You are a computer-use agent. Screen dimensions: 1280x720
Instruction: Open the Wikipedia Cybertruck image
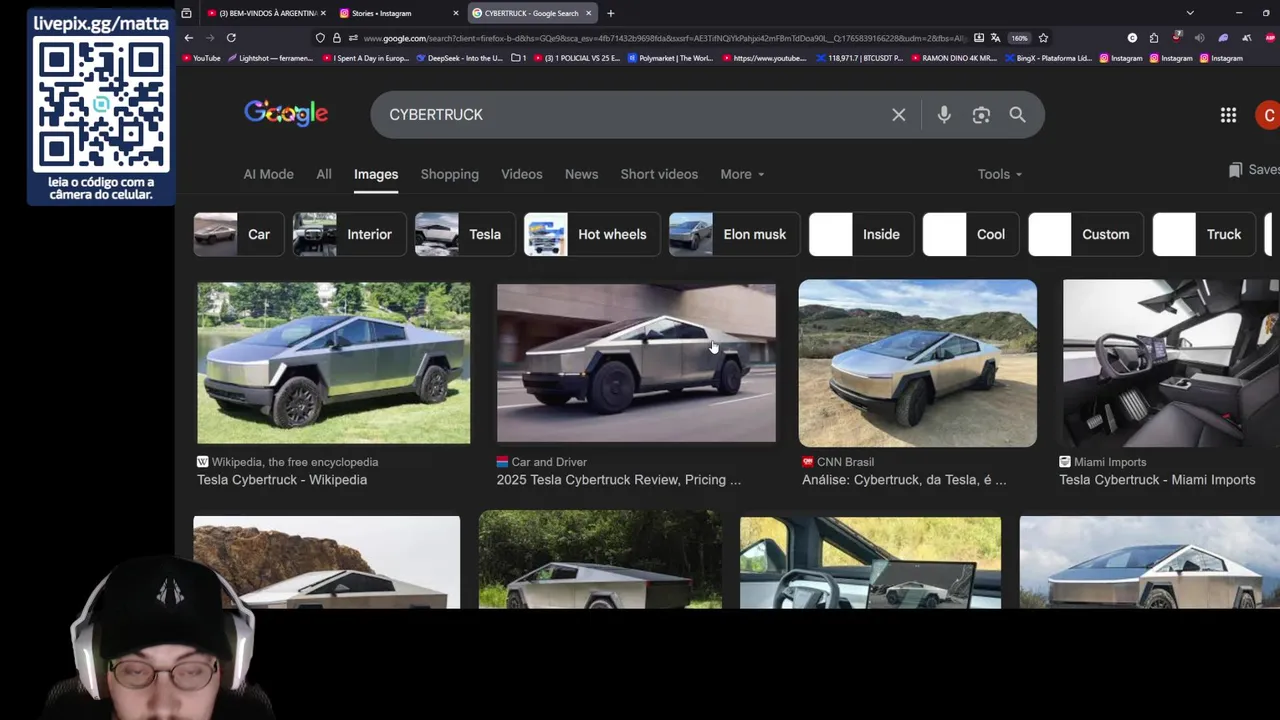point(333,363)
